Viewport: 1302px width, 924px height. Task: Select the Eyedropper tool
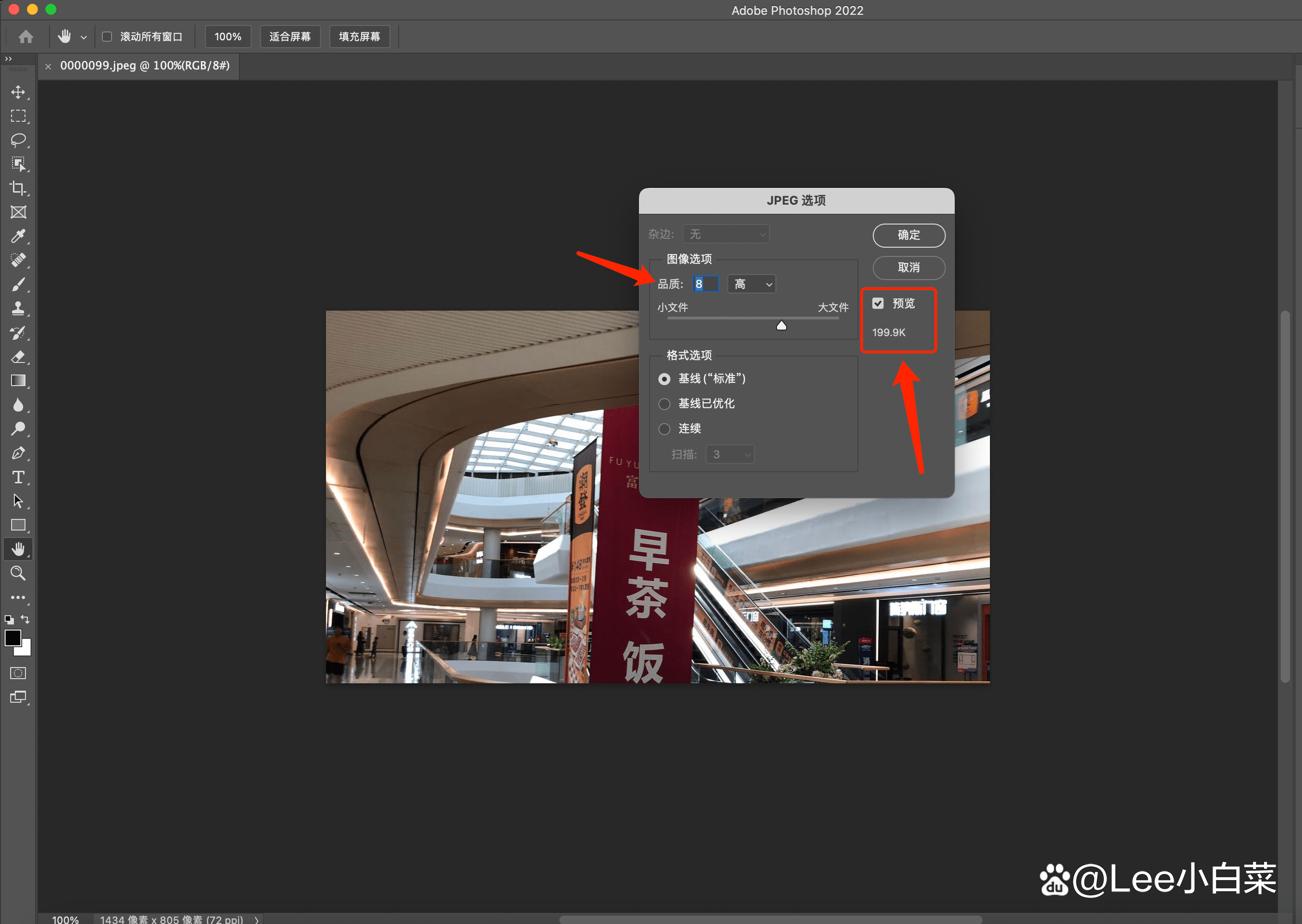tap(18, 236)
